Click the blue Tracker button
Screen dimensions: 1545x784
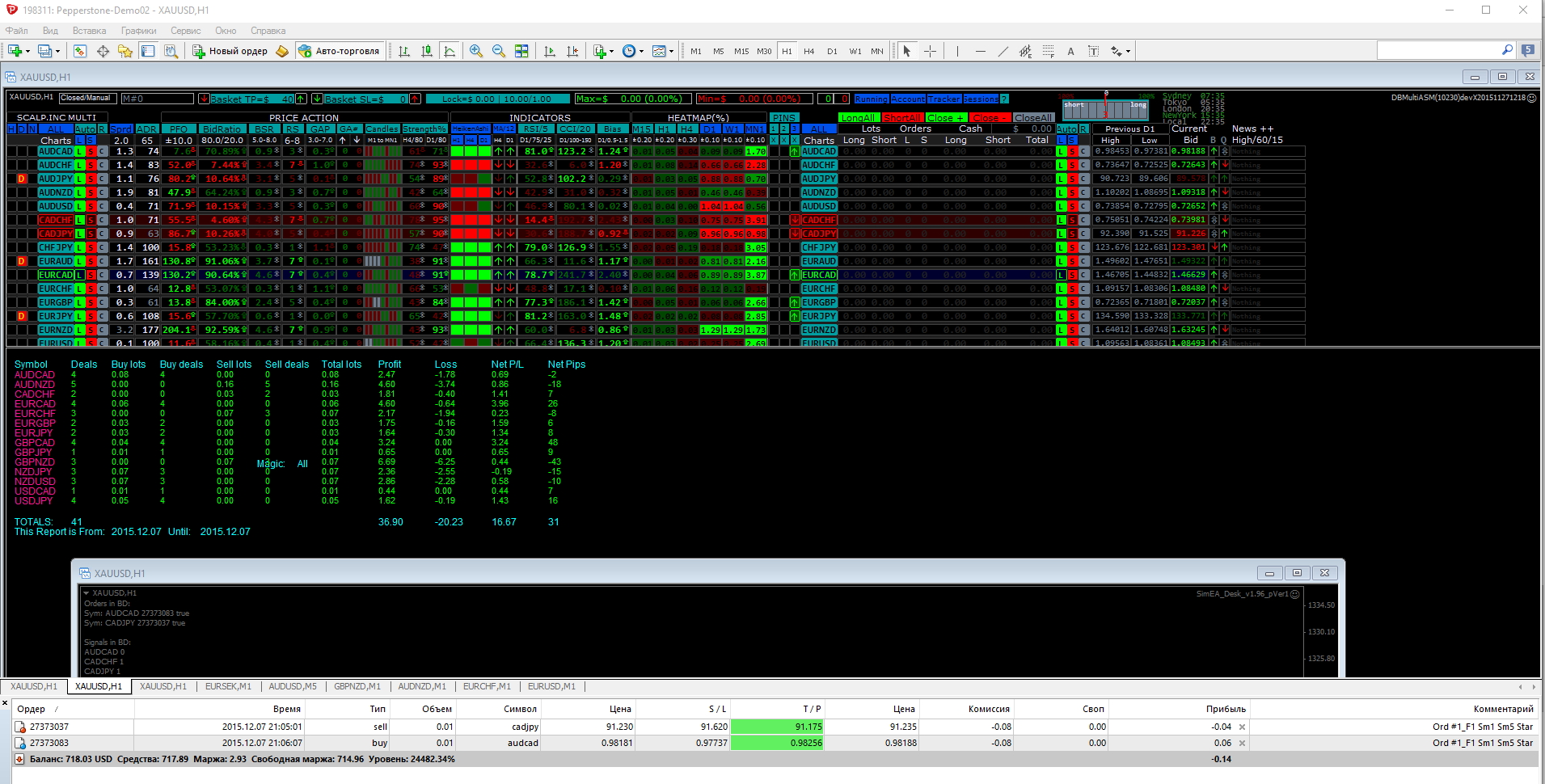(x=944, y=99)
